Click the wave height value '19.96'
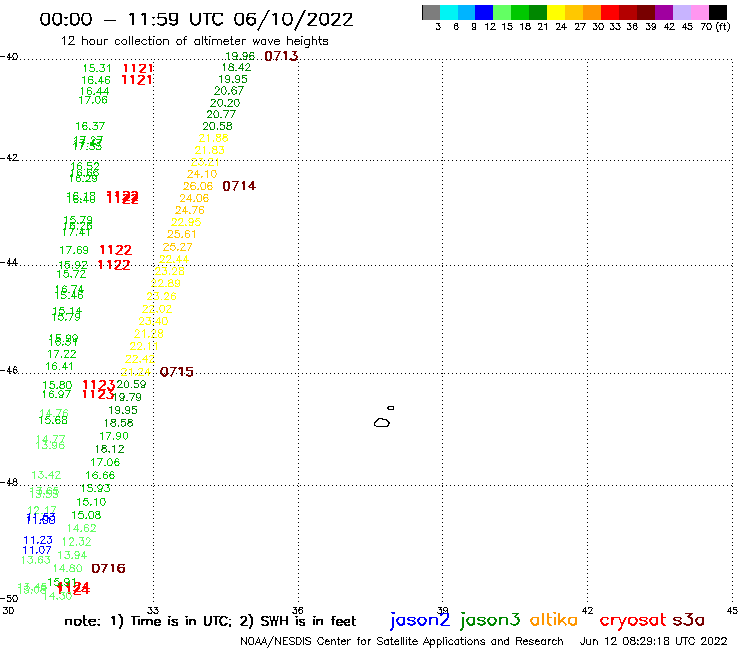Screen dimensions: 740x650 (240, 57)
